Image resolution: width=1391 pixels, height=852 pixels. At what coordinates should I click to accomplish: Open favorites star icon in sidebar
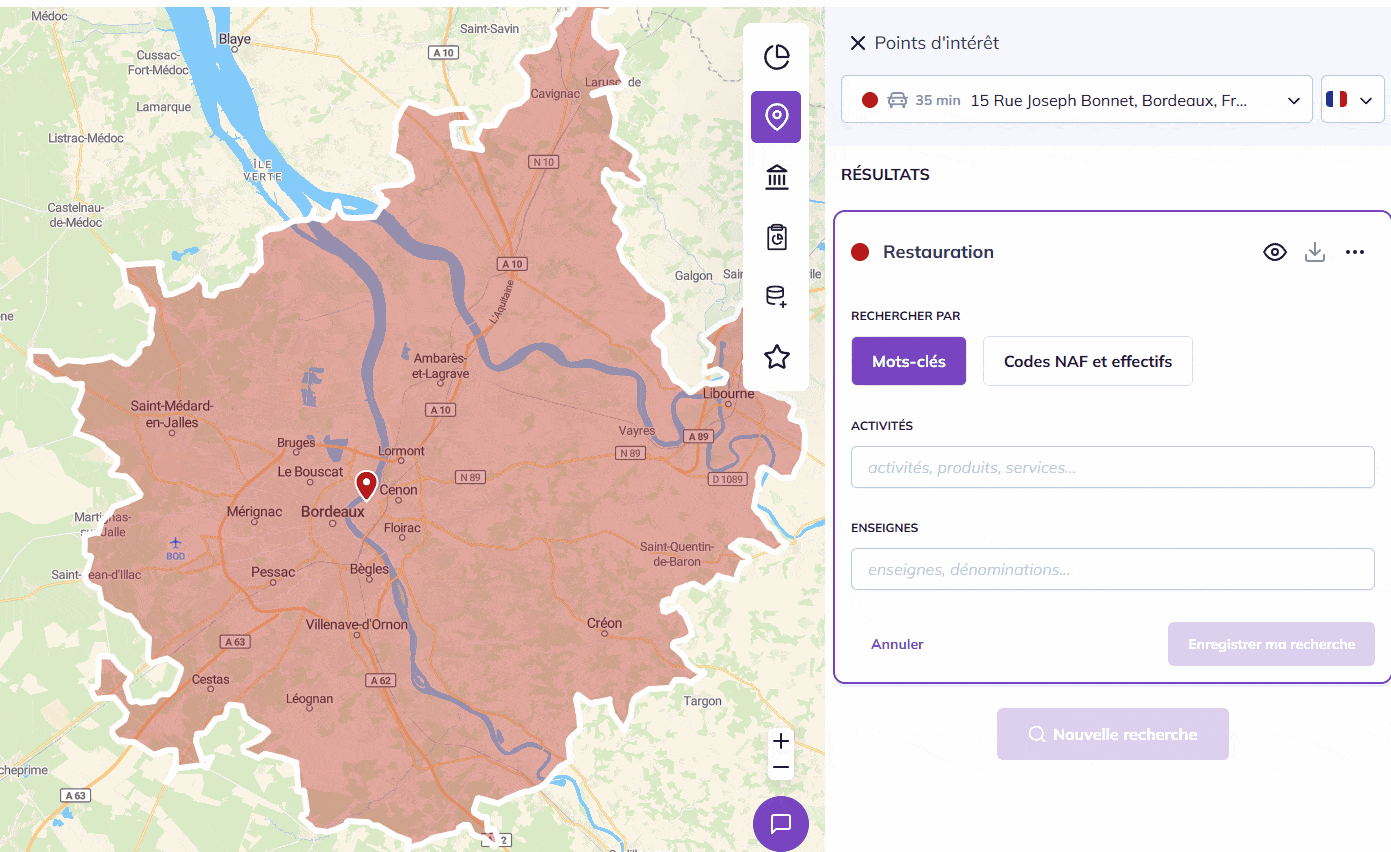(x=776, y=357)
